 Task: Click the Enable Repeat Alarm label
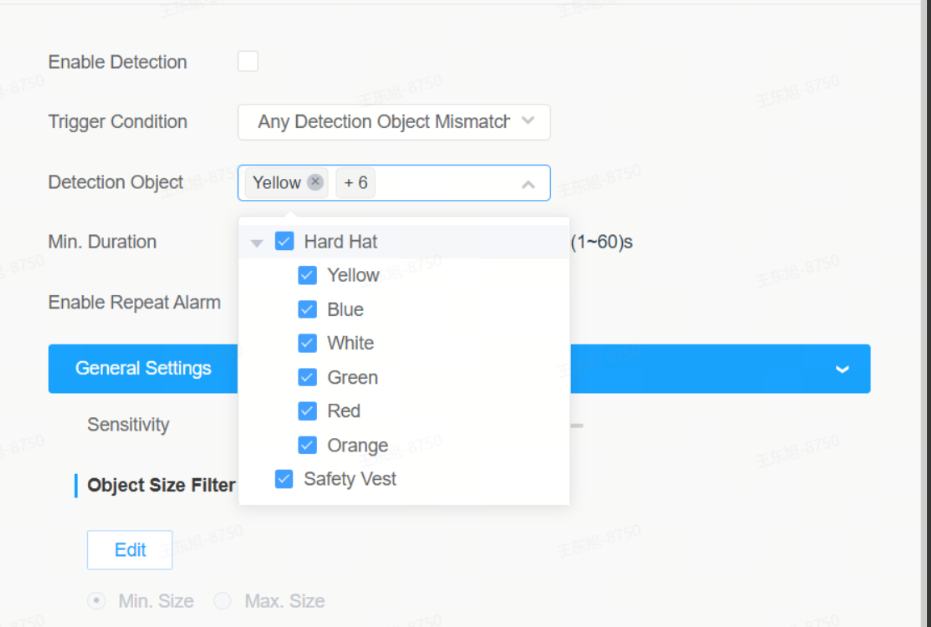click(134, 302)
